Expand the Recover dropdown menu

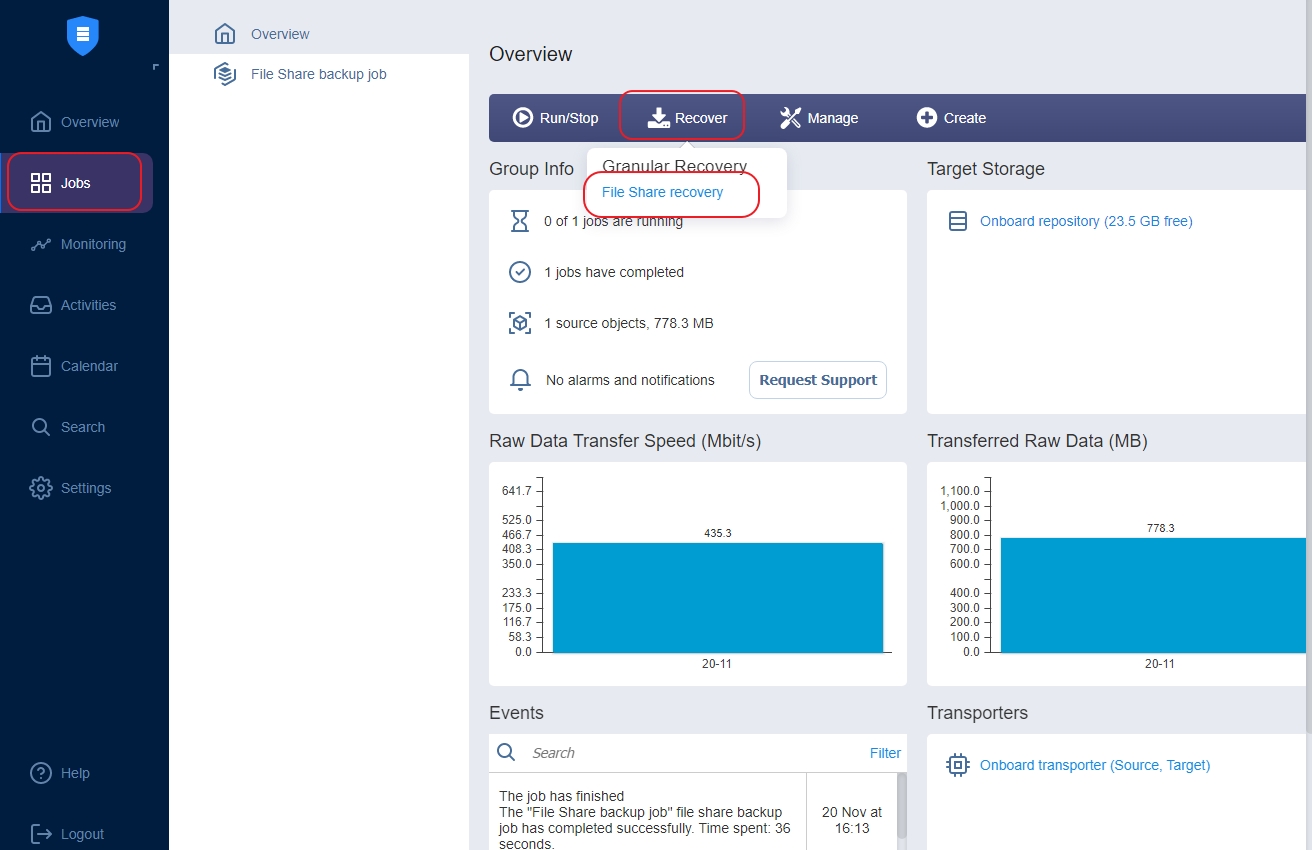[x=687, y=118]
